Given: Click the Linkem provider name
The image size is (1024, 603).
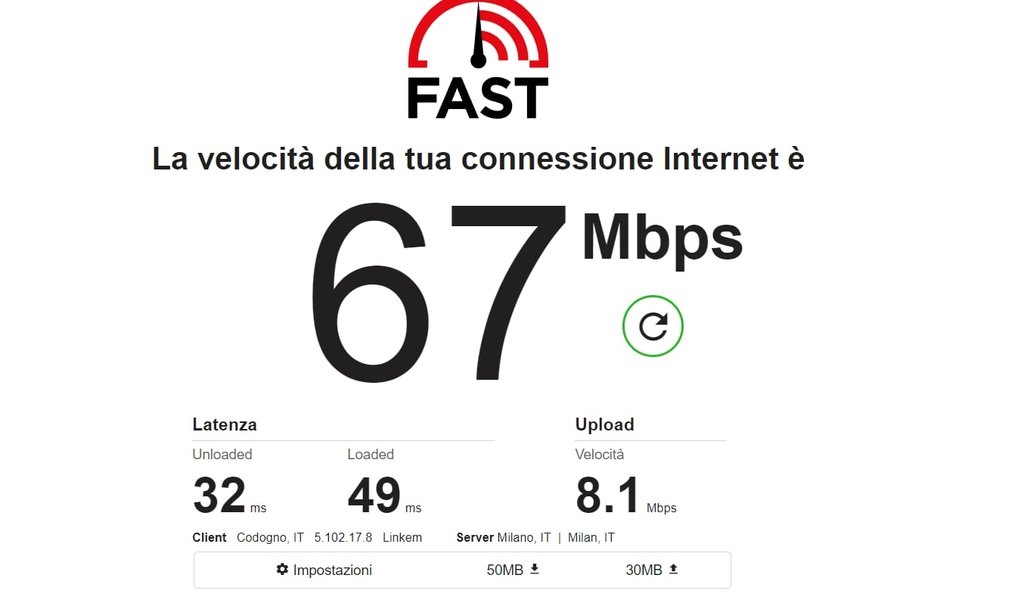Looking at the screenshot, I should (x=402, y=538).
